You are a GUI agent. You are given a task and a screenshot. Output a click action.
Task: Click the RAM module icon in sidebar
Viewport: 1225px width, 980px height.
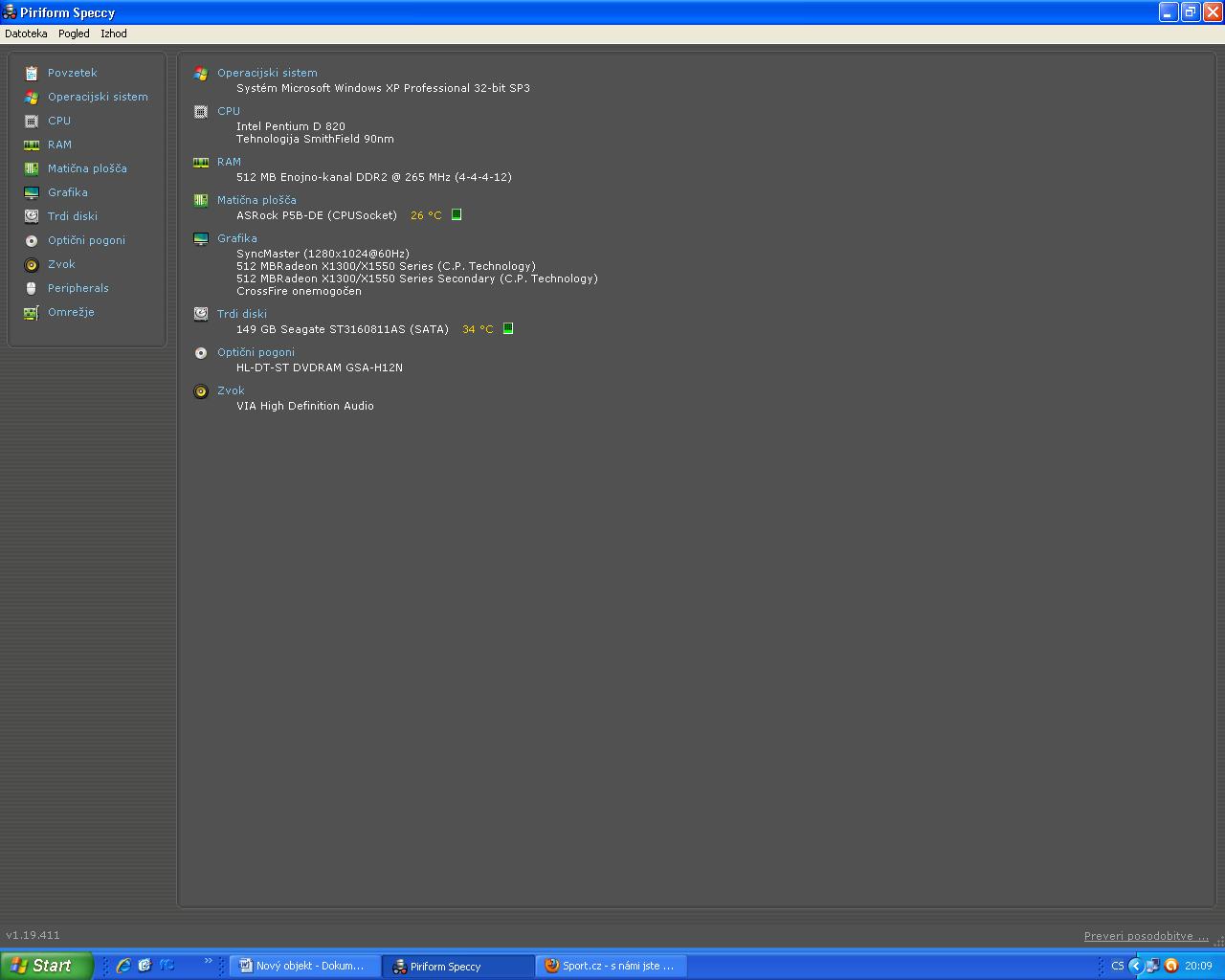32,145
